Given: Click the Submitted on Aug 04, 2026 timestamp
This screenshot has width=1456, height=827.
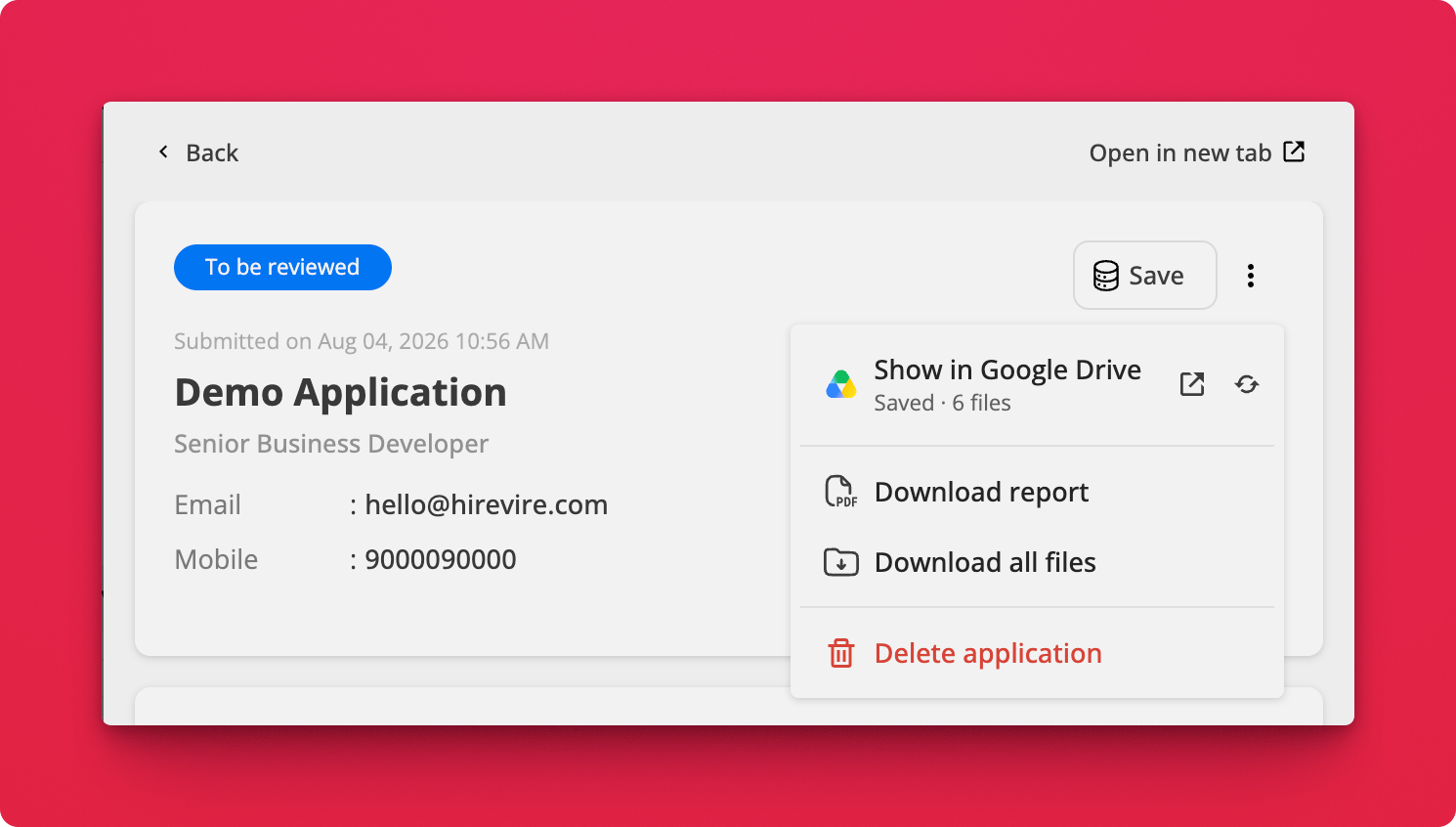Looking at the screenshot, I should (x=362, y=341).
